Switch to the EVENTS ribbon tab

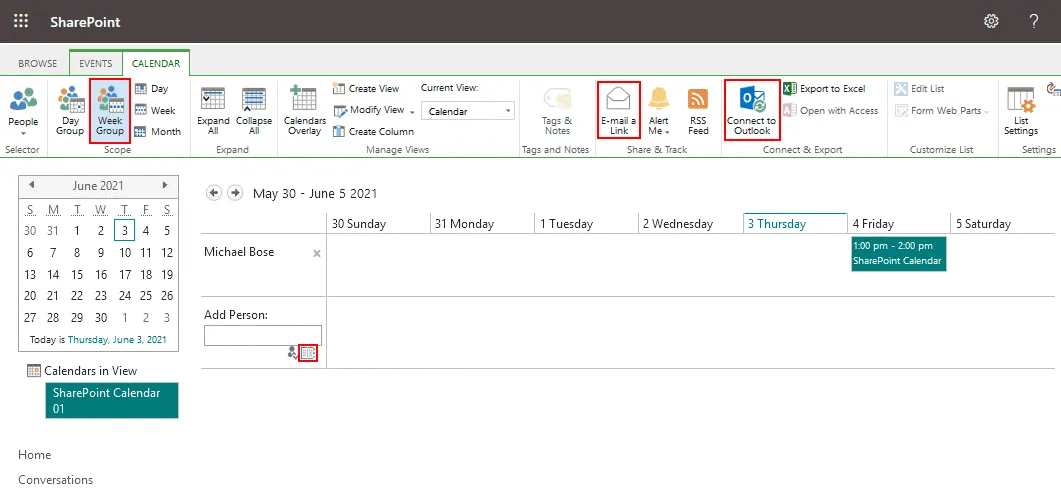[96, 64]
